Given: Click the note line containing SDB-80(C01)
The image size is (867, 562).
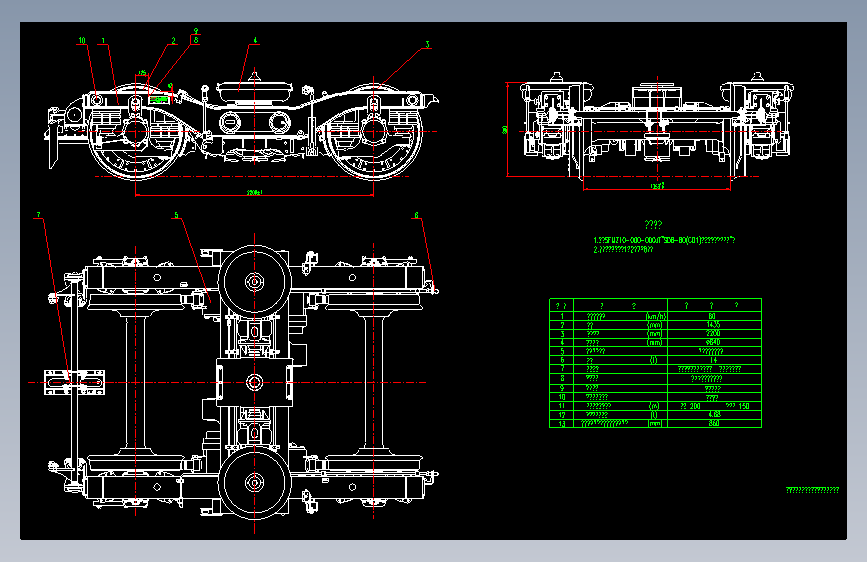Looking at the screenshot, I should pyautogui.click(x=664, y=240).
